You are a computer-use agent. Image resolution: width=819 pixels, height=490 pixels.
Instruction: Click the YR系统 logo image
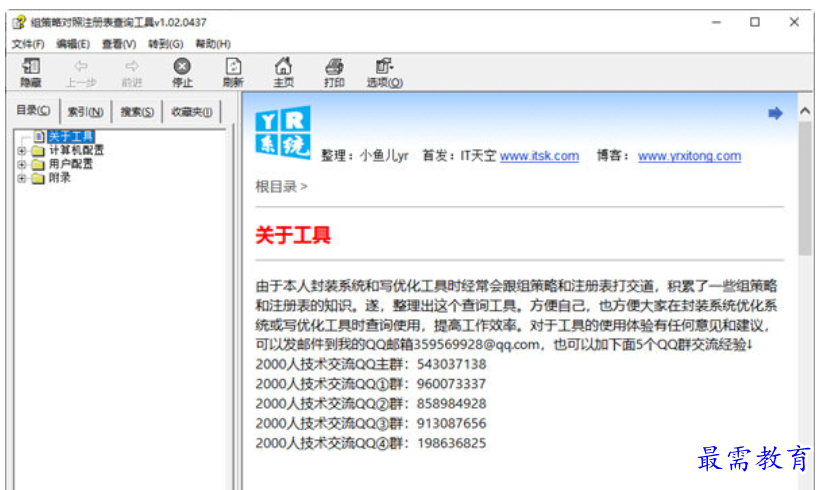point(283,132)
